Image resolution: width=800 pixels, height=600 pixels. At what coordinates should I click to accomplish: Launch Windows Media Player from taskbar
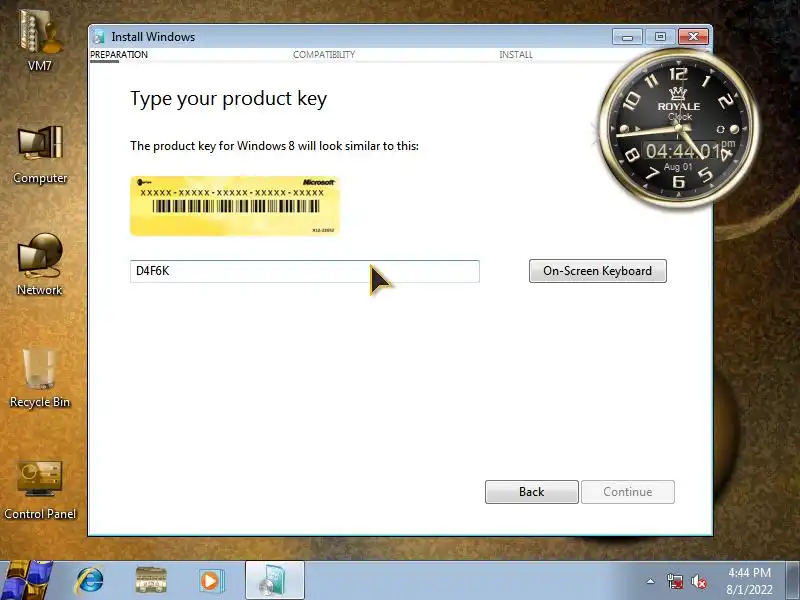pos(211,581)
